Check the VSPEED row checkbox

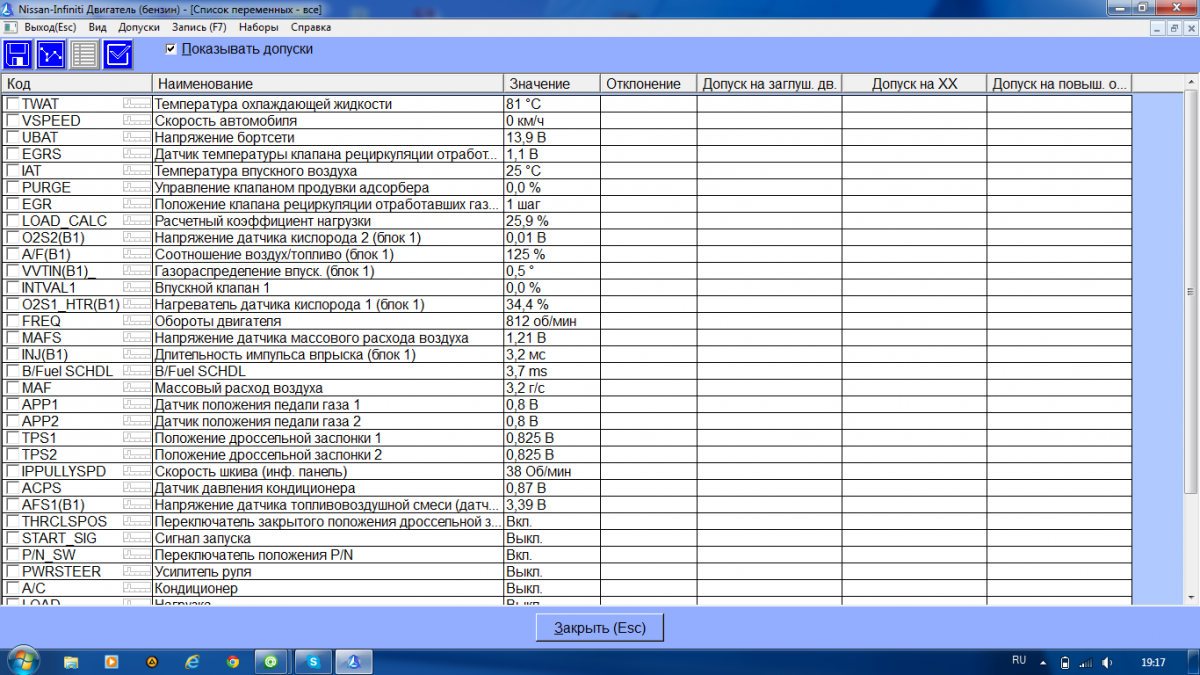coord(12,121)
